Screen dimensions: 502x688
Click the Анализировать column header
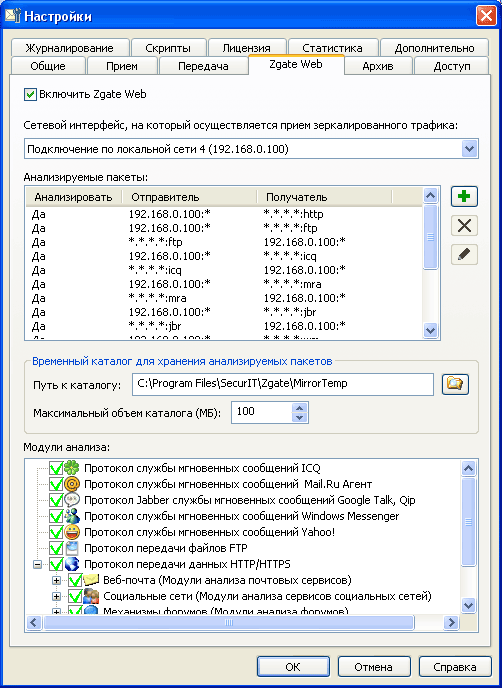click(73, 197)
